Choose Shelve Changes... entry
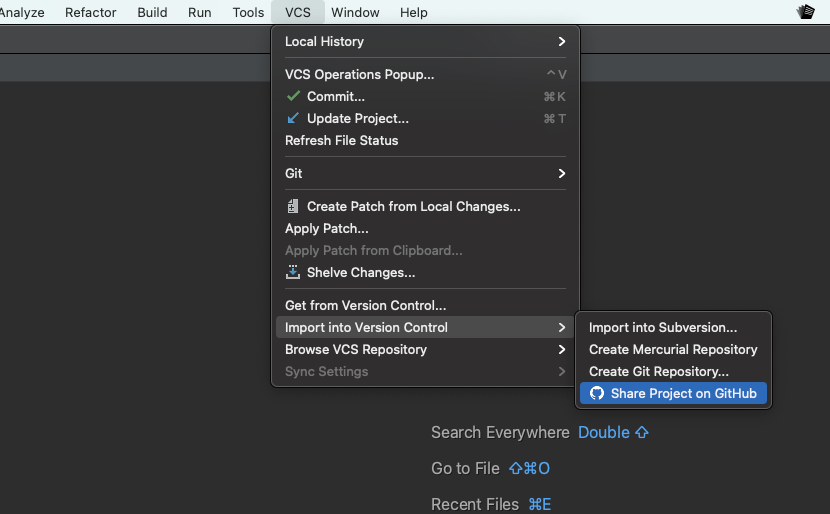This screenshot has height=514, width=830. tap(425, 273)
